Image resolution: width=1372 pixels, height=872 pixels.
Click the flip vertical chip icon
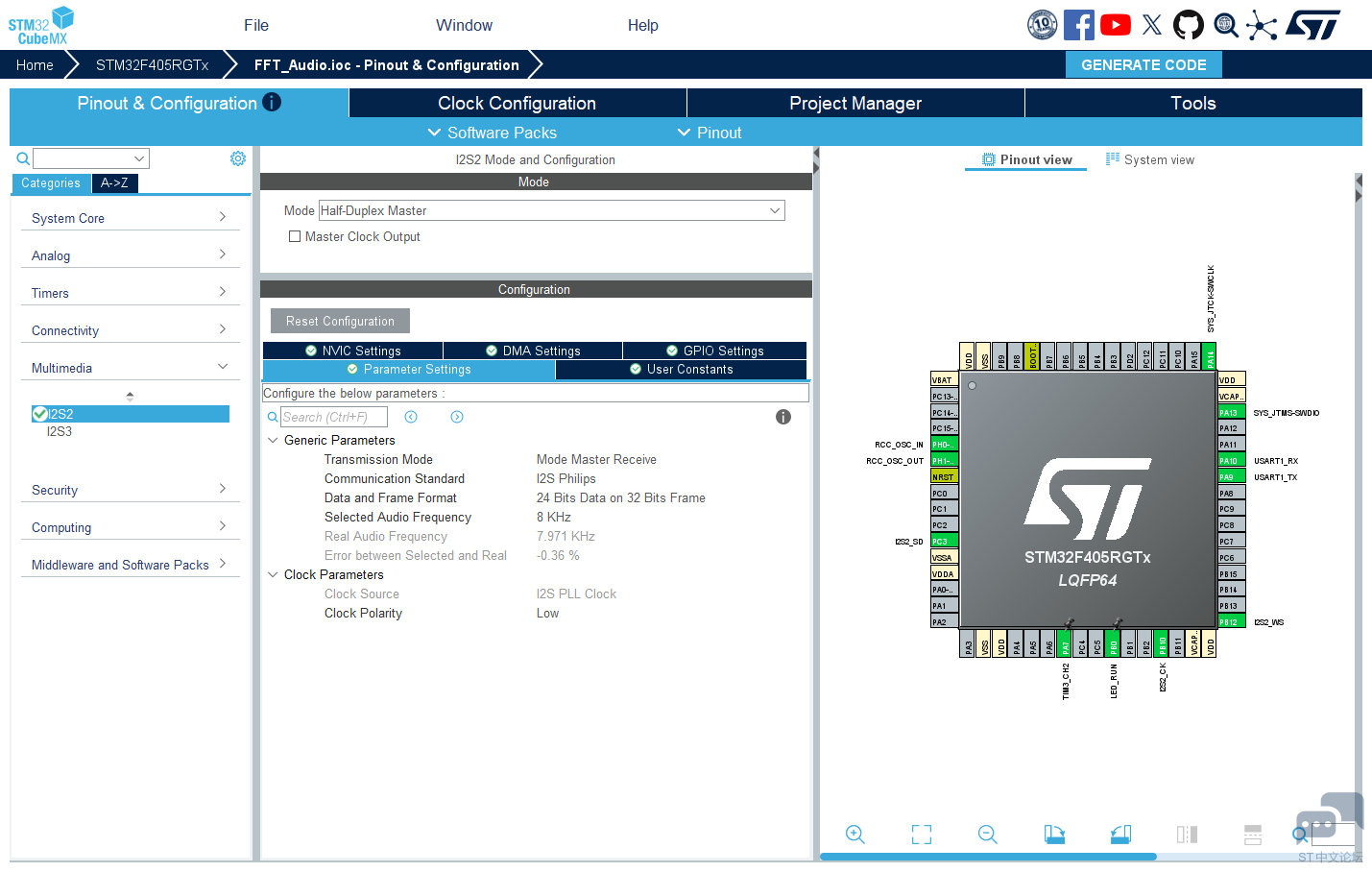(x=1253, y=835)
